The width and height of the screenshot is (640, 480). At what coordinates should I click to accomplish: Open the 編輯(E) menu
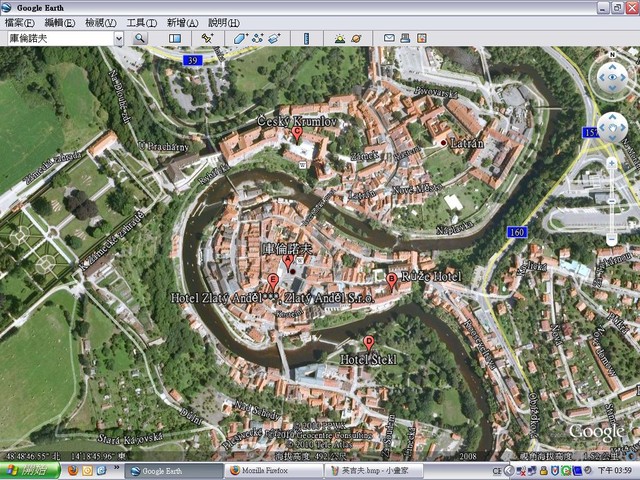pyautogui.click(x=60, y=23)
